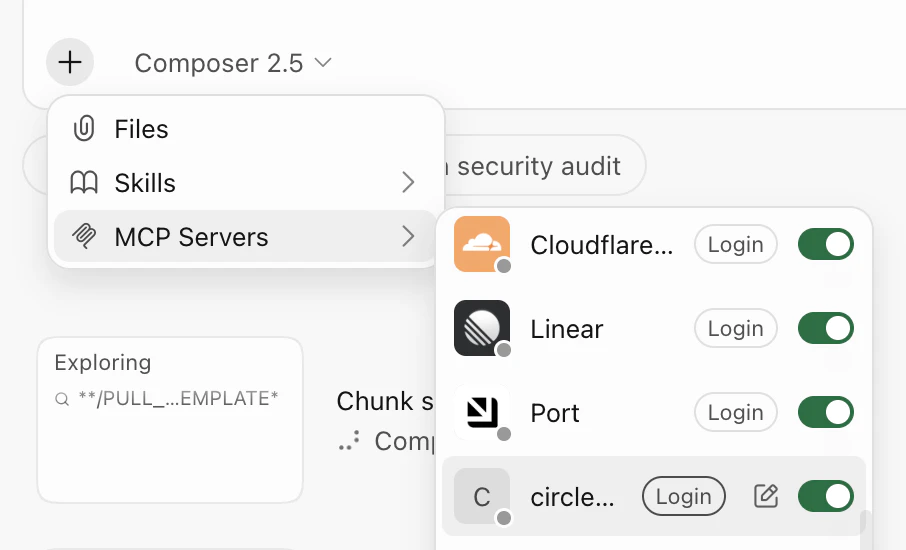Click the Cloudflare server logo
The width and height of the screenshot is (906, 550).
click(x=482, y=244)
